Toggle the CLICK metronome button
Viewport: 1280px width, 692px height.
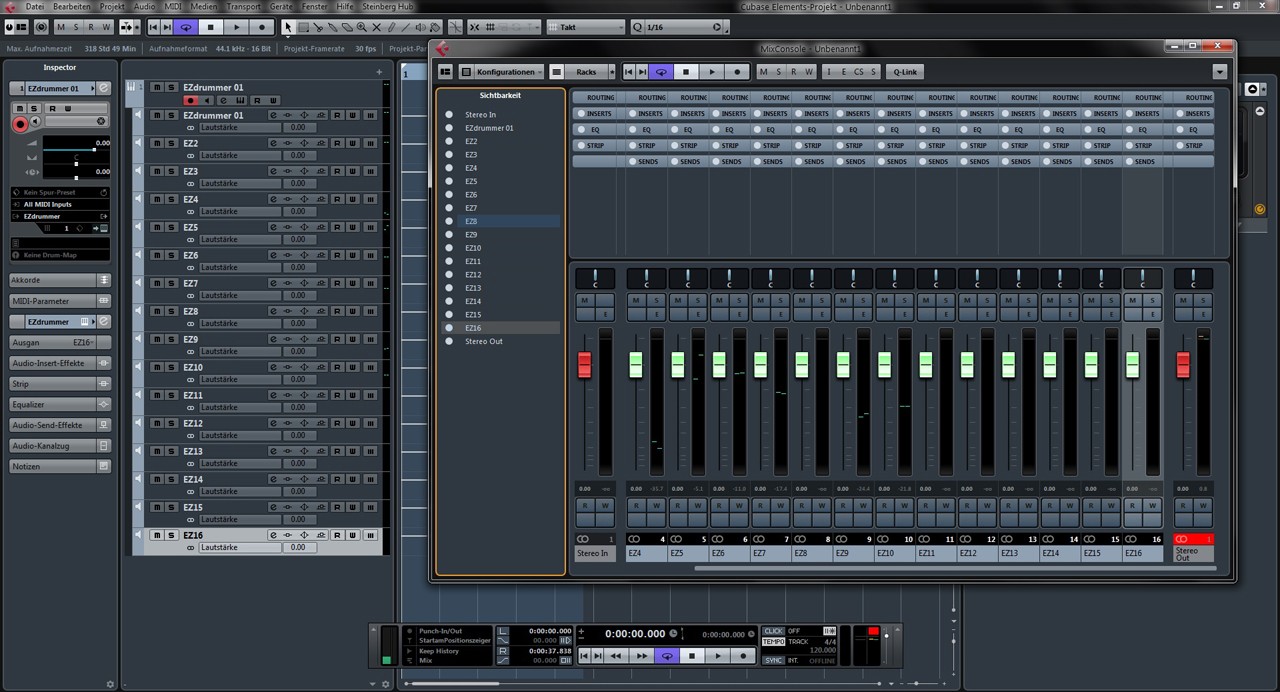point(773,631)
